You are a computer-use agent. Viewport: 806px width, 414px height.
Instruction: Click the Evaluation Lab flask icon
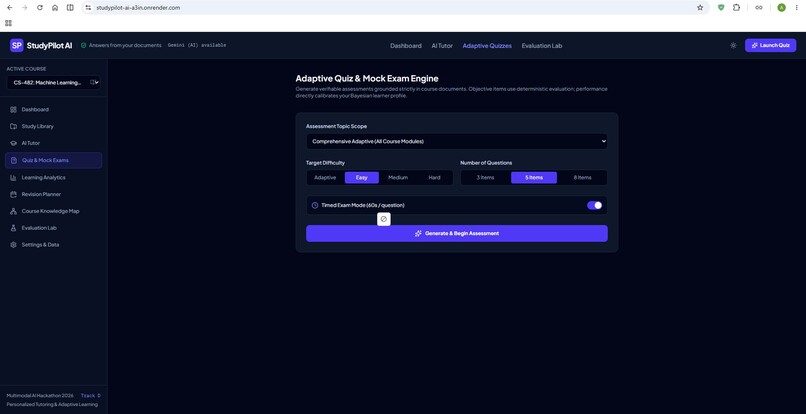tap(13, 228)
